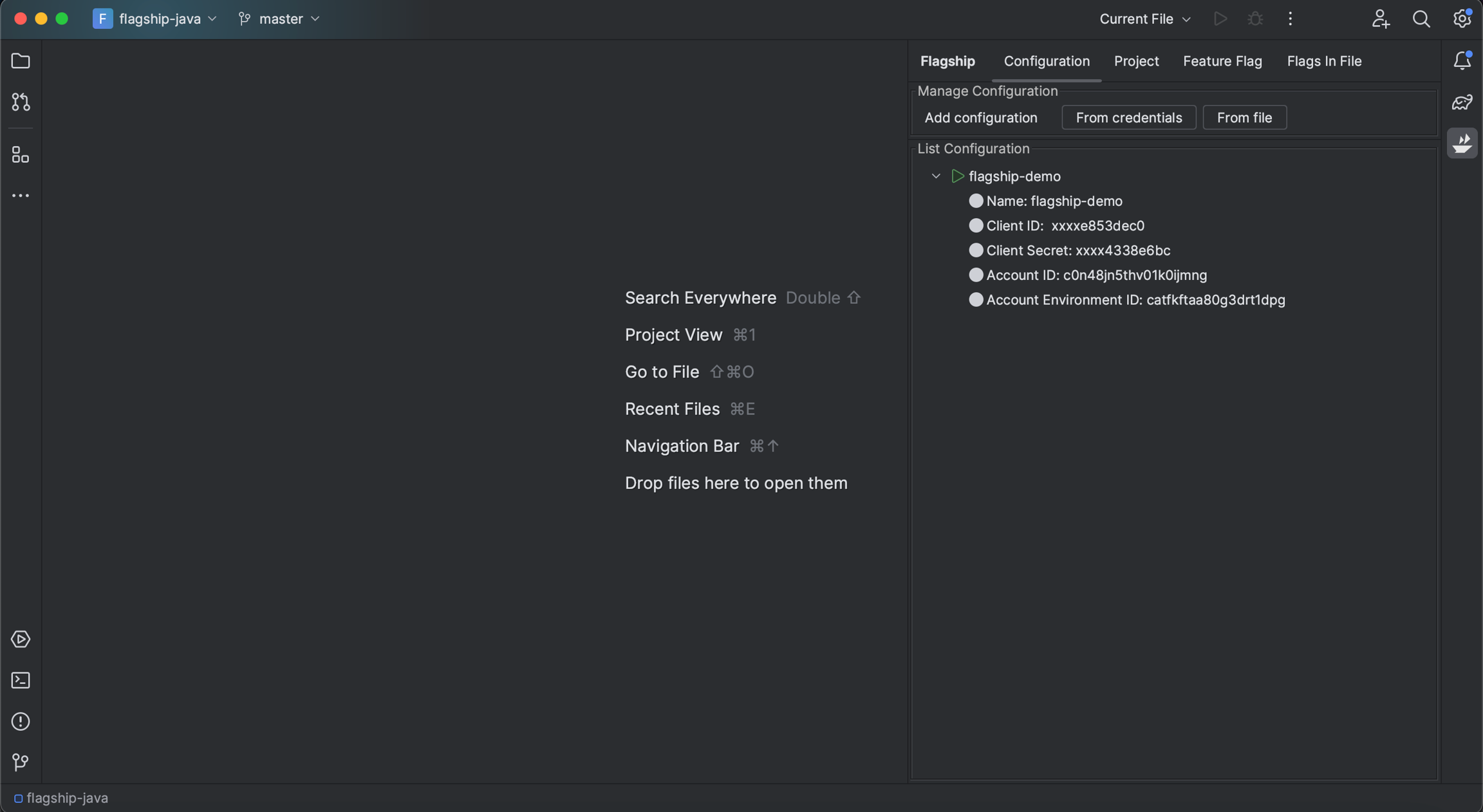Switch to the Flags In File tab

(x=1323, y=61)
